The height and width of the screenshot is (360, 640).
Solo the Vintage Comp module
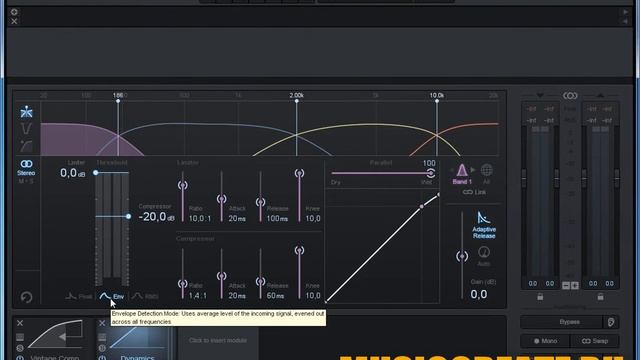[x=20, y=348]
